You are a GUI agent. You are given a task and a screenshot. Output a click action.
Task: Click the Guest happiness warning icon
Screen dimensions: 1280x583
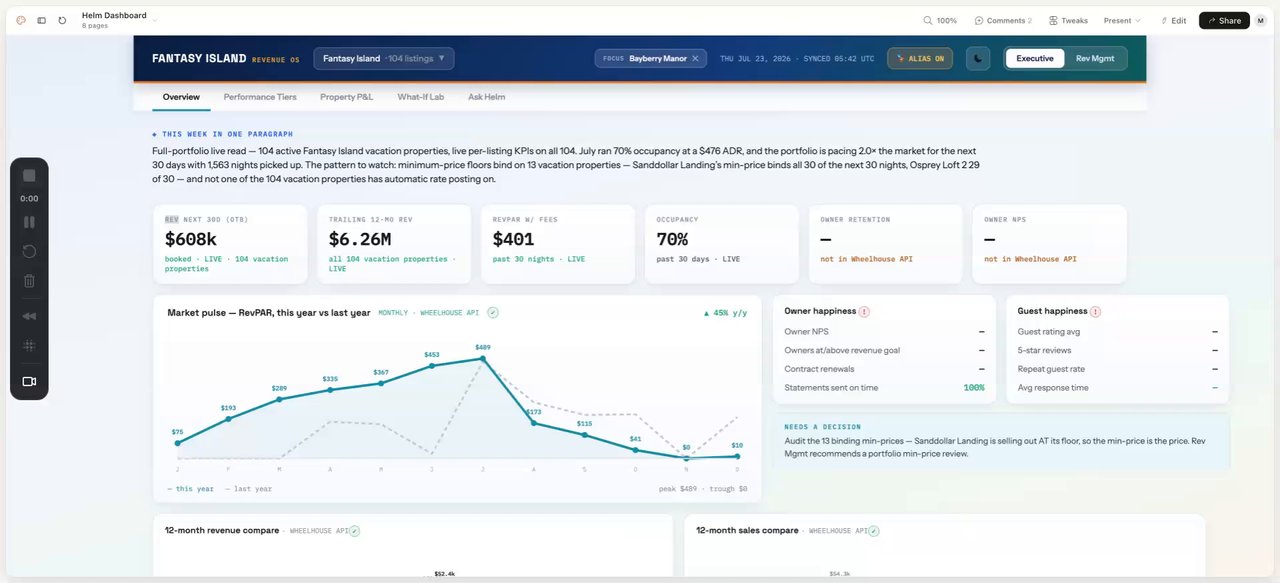(1095, 312)
